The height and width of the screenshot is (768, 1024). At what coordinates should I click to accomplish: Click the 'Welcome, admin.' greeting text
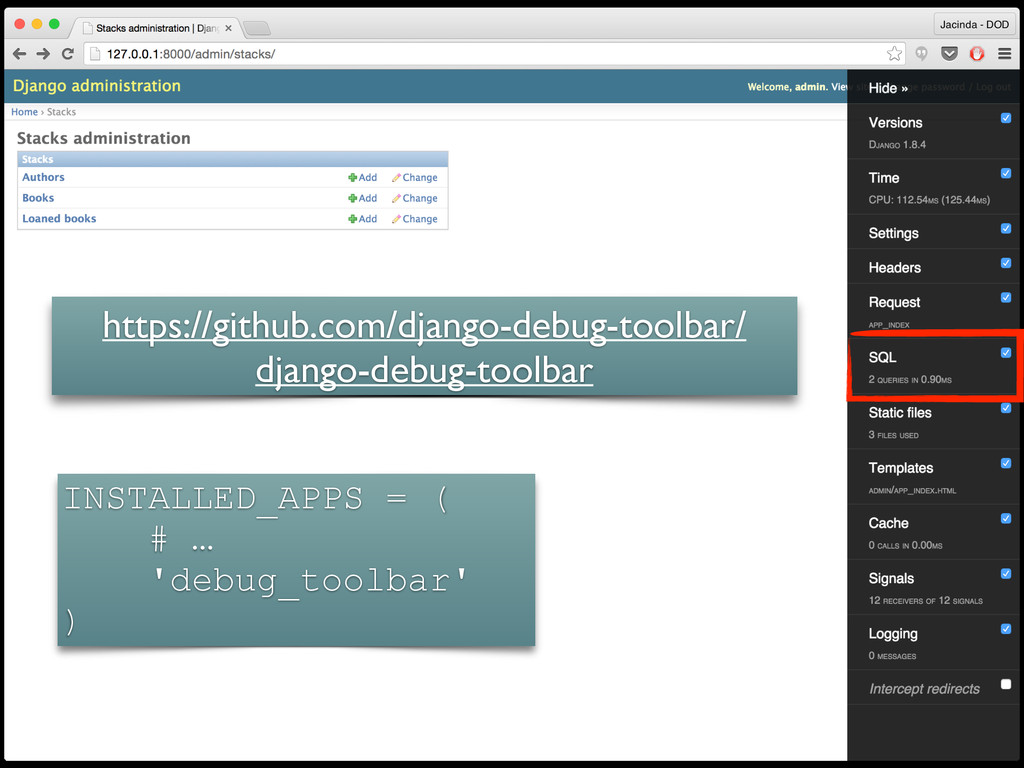click(788, 87)
